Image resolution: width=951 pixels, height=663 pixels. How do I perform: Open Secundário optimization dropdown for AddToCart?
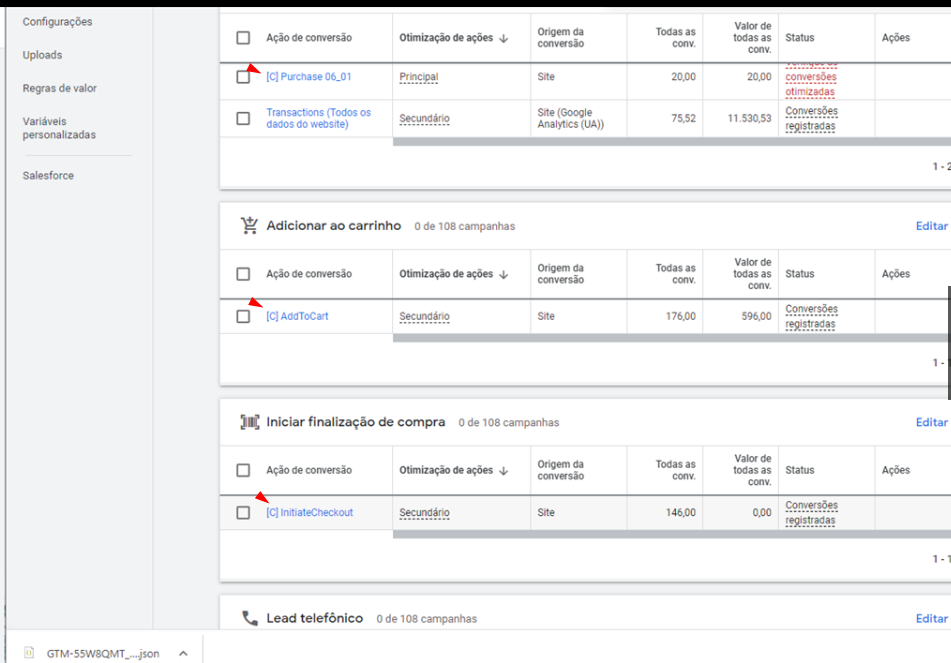pos(424,316)
